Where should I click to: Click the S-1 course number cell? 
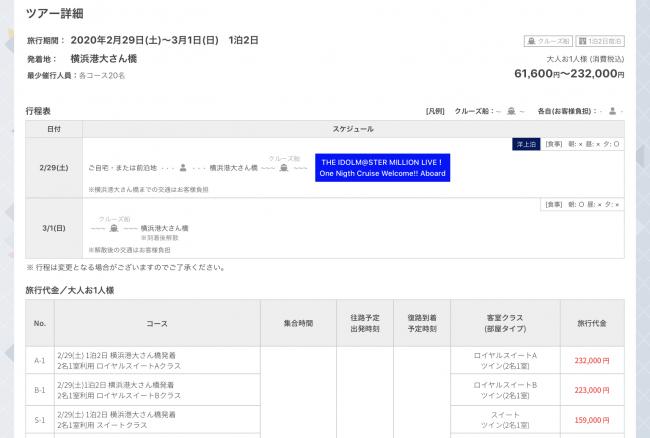[x=40, y=420]
